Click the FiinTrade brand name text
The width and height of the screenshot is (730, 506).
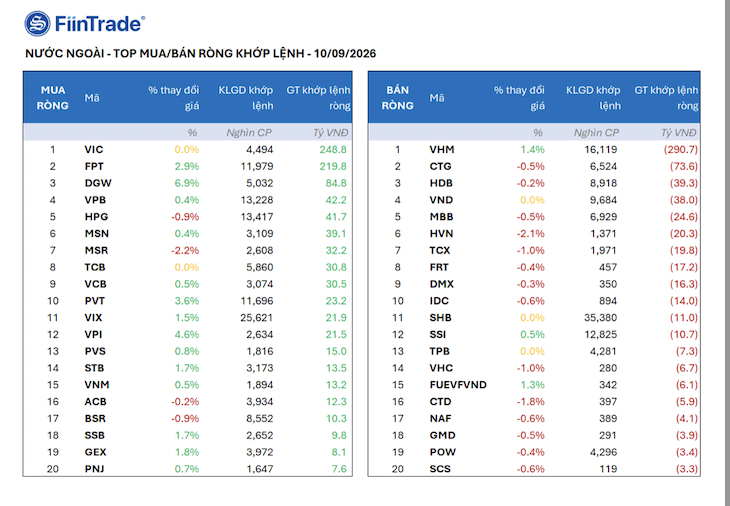(100, 24)
